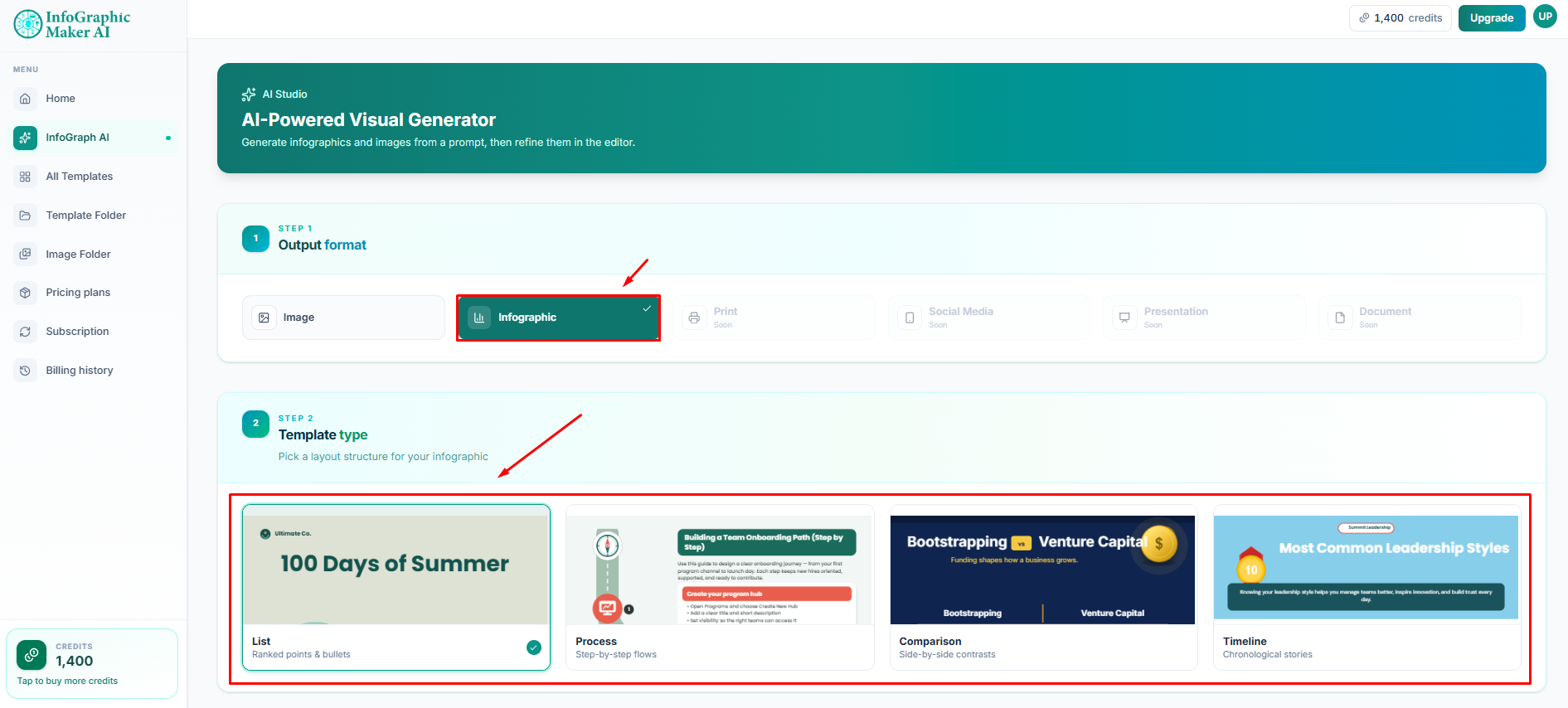
Task: Select the Image output format
Action: (343, 318)
